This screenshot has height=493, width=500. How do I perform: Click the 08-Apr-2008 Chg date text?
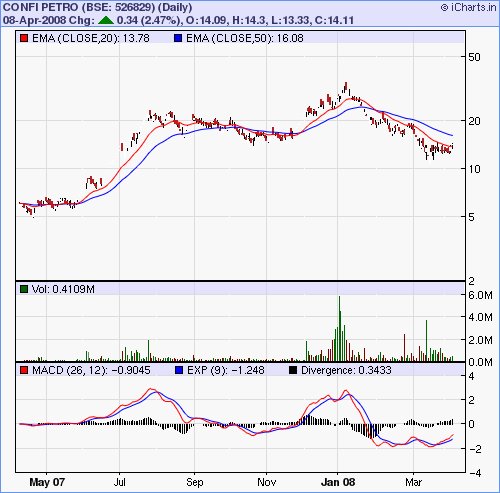coord(49,20)
